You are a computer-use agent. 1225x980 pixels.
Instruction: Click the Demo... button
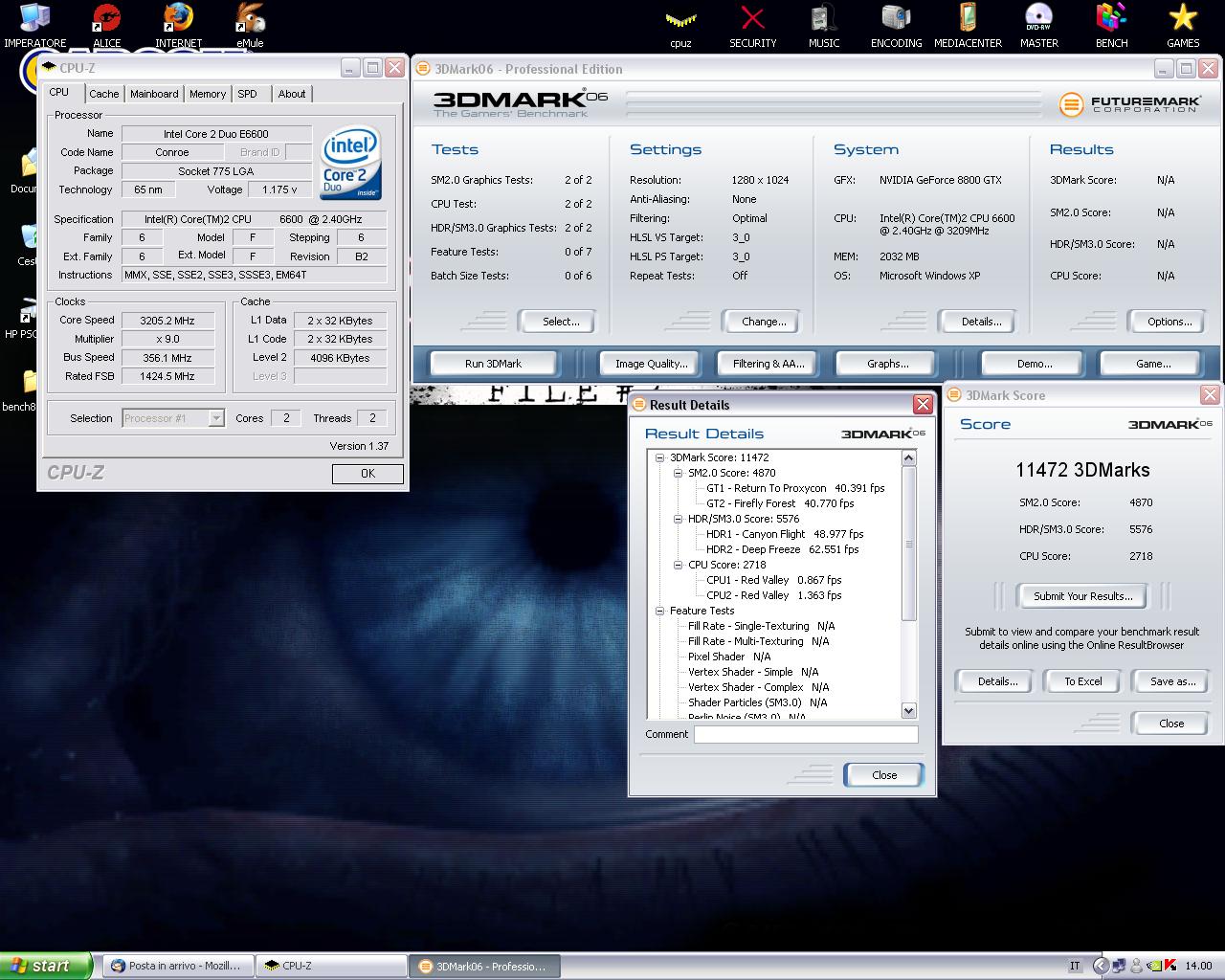(x=1035, y=364)
